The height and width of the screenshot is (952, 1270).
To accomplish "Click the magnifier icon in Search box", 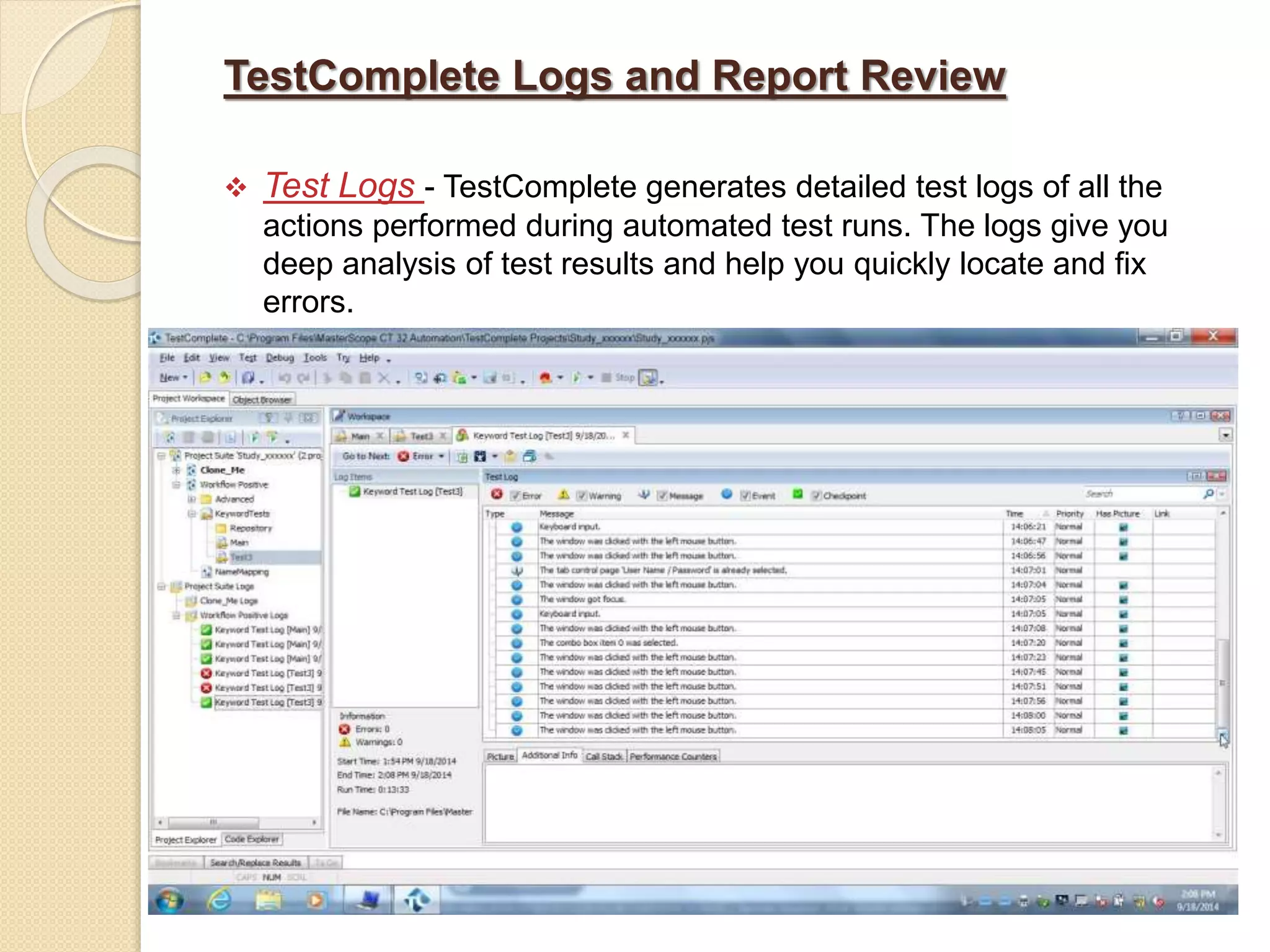I will click(1208, 494).
